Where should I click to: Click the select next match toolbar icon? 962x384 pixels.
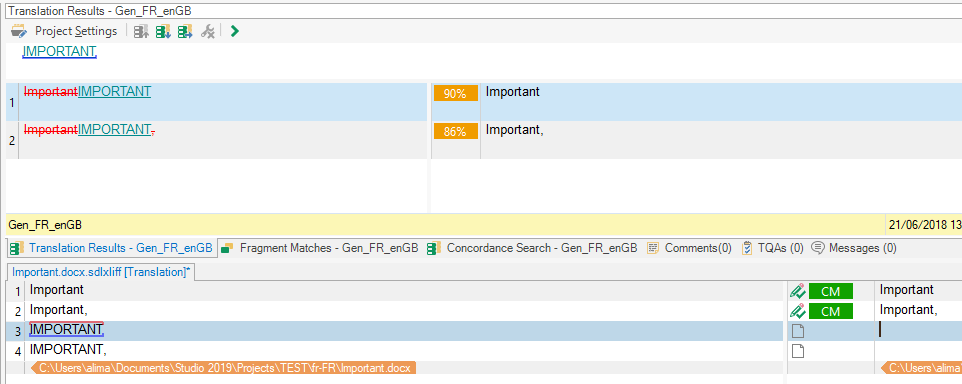coord(163,31)
